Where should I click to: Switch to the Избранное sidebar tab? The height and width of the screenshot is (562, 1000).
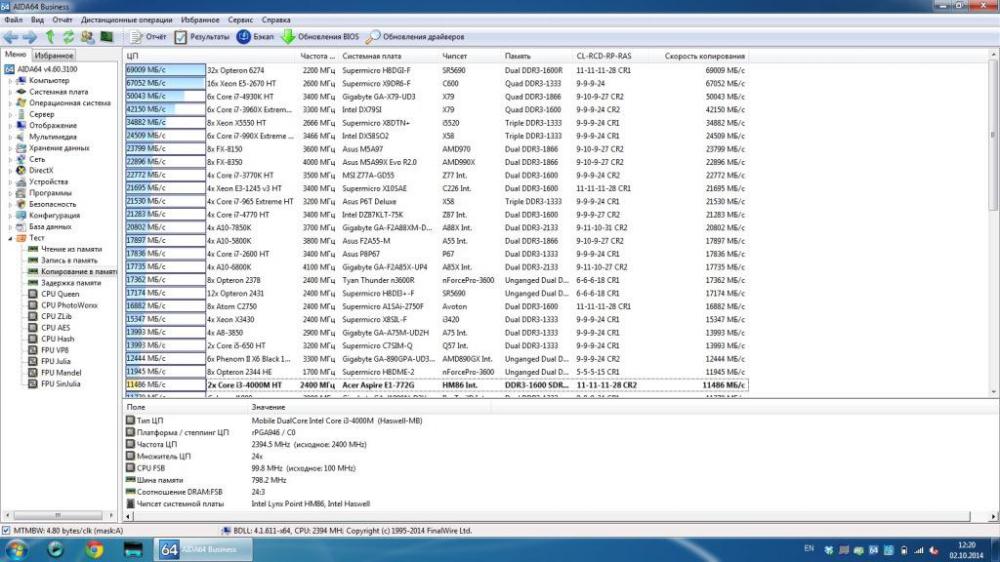[54, 55]
